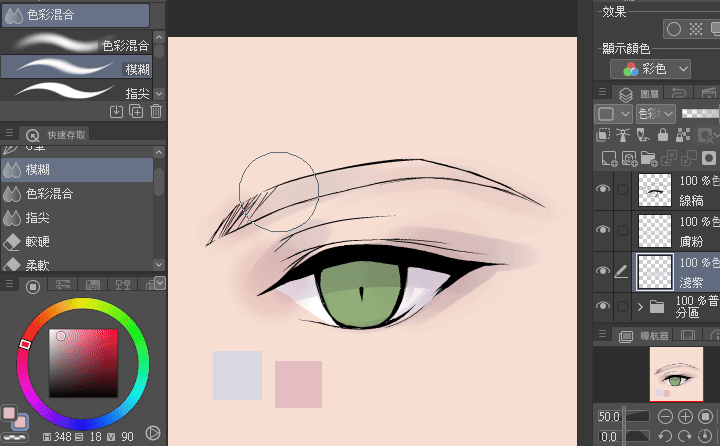Switch to the history undo tab
The height and width of the screenshot is (446, 720).
678,93
